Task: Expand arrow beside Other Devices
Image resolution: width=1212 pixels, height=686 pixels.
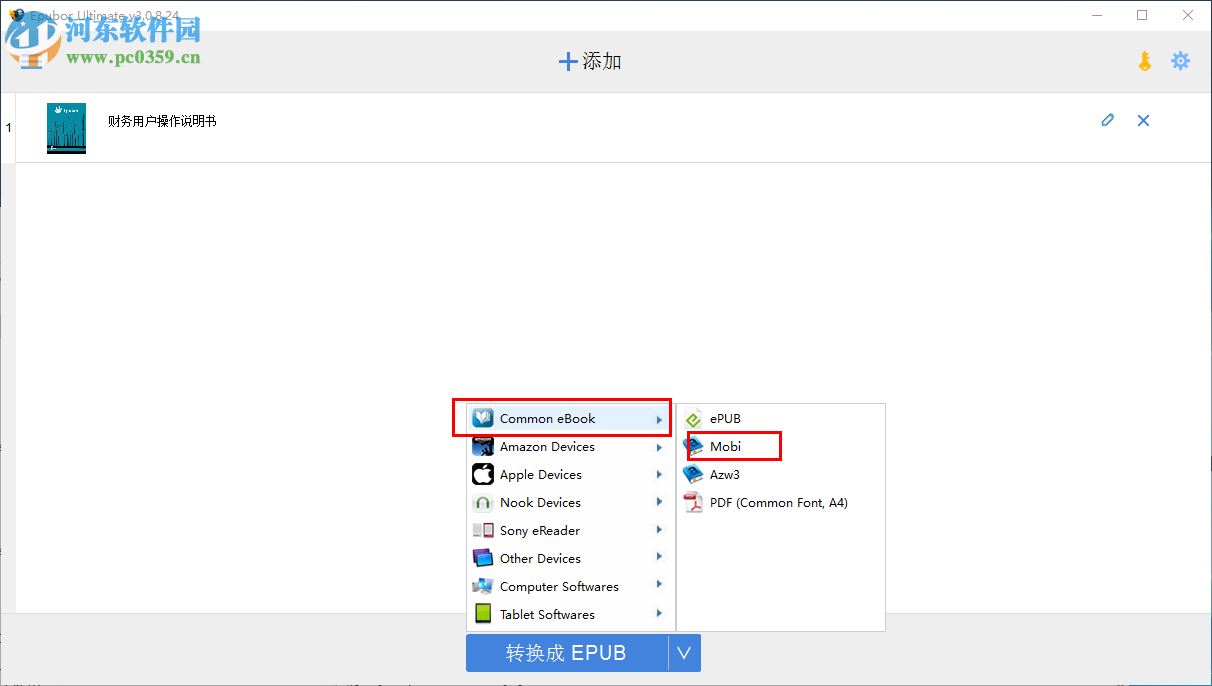Action: [659, 558]
